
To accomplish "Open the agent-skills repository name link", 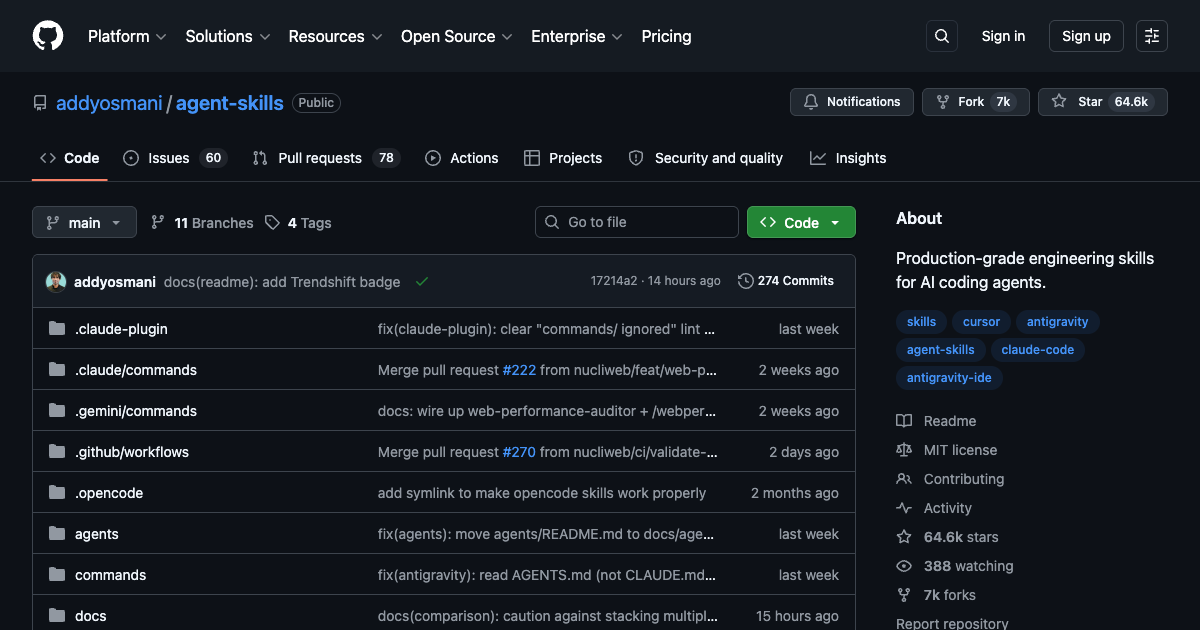I will (230, 103).
